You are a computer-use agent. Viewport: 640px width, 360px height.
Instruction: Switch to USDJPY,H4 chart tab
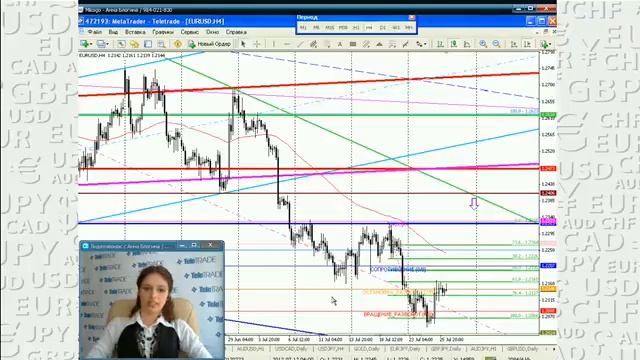tap(330, 349)
